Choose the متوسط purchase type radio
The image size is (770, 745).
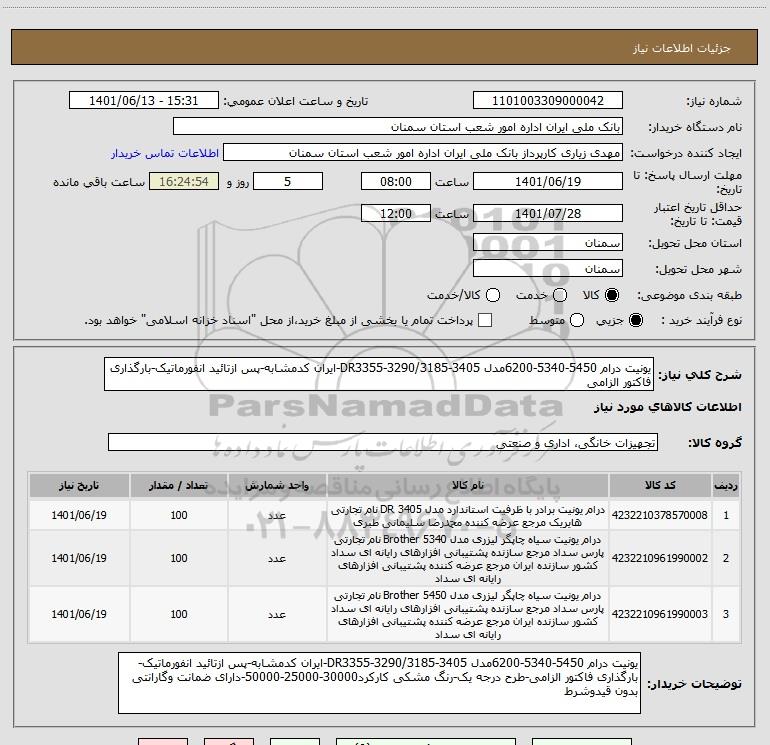point(577,320)
